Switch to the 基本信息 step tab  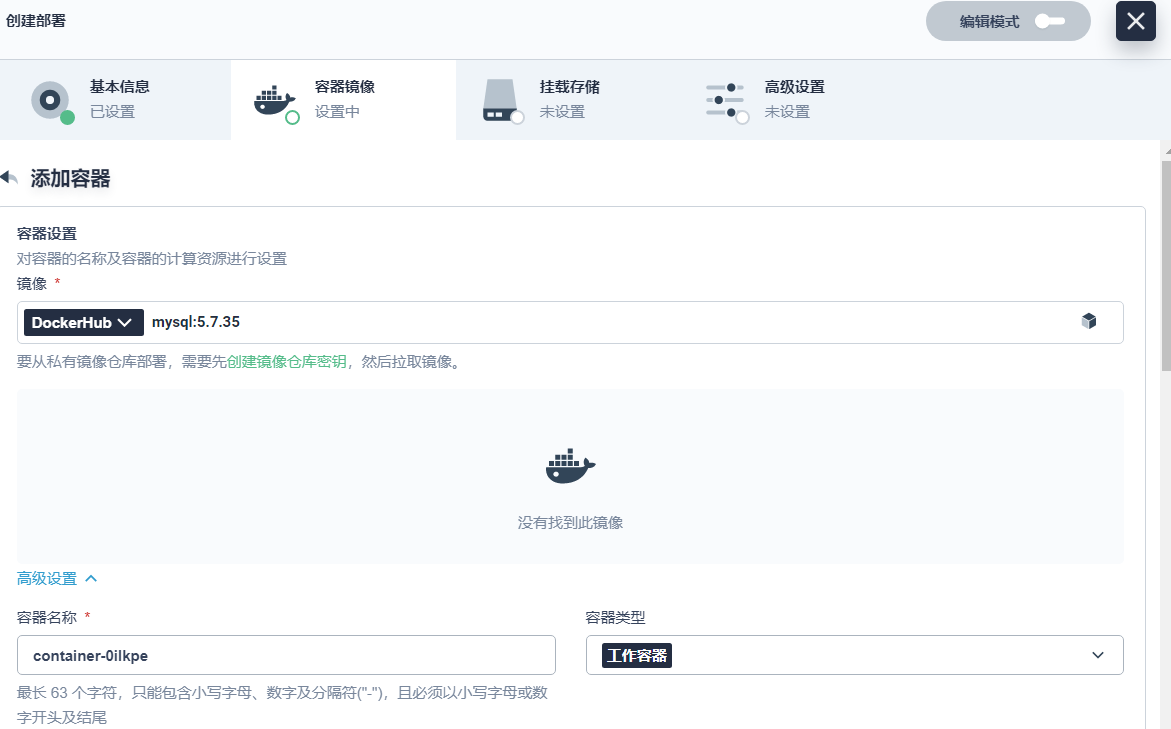tap(115, 99)
